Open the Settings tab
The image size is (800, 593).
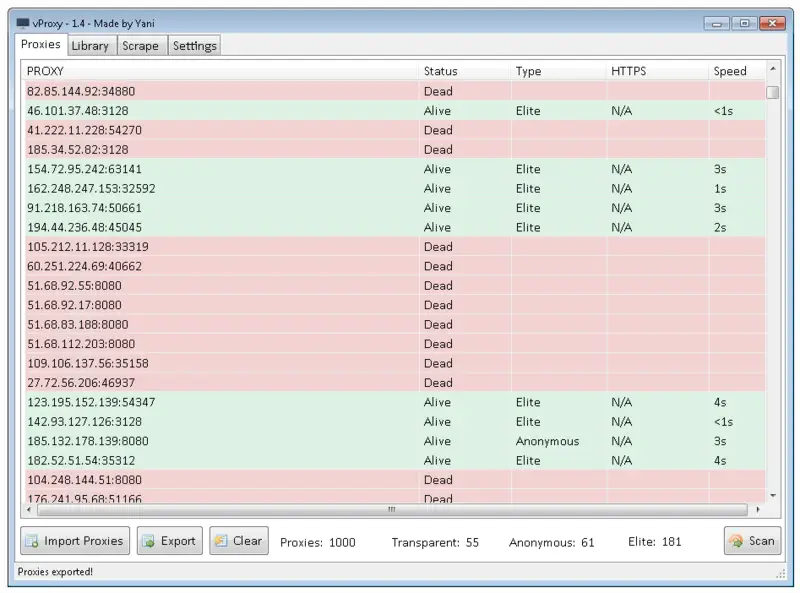point(194,45)
